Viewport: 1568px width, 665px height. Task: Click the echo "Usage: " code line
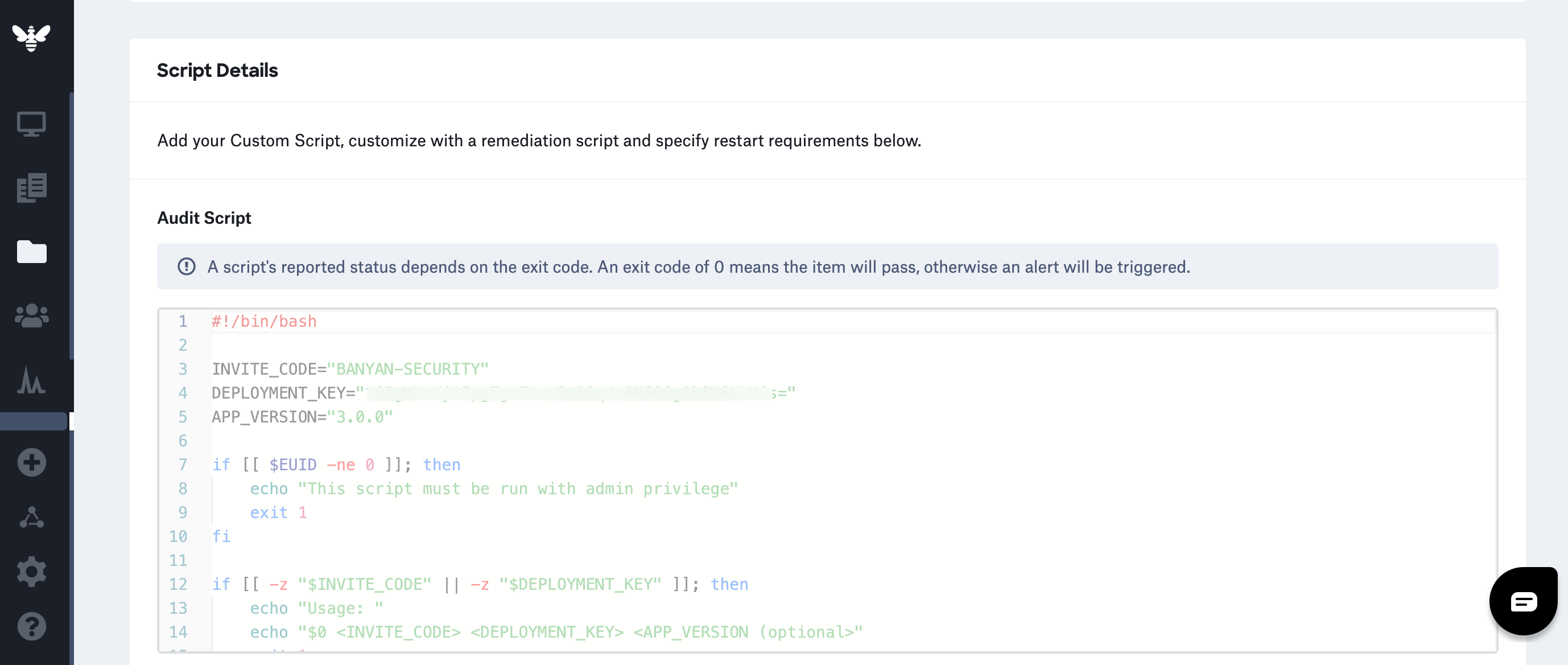(316, 609)
